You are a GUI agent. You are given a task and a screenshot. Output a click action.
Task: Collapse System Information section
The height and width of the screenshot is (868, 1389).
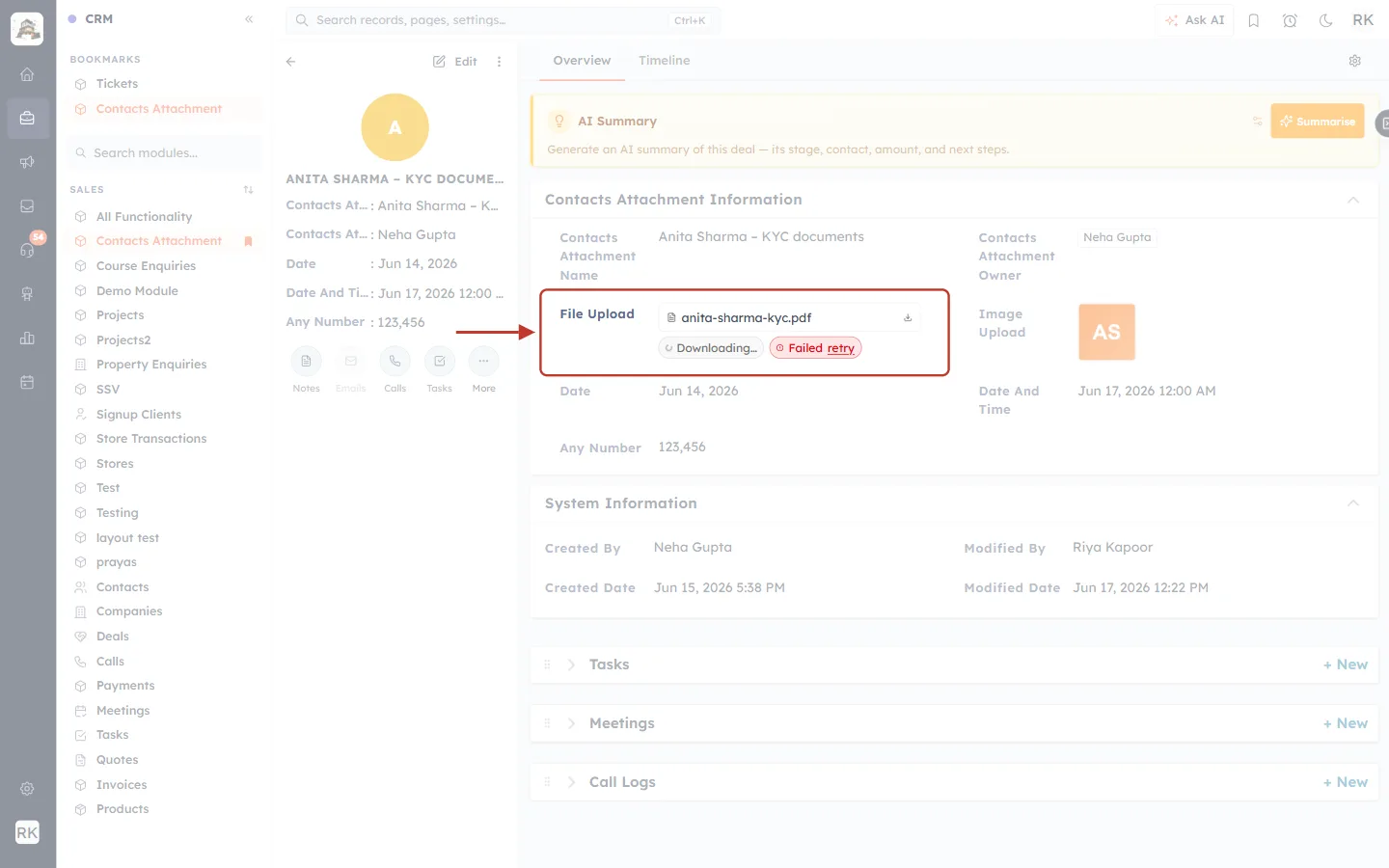click(x=1353, y=503)
